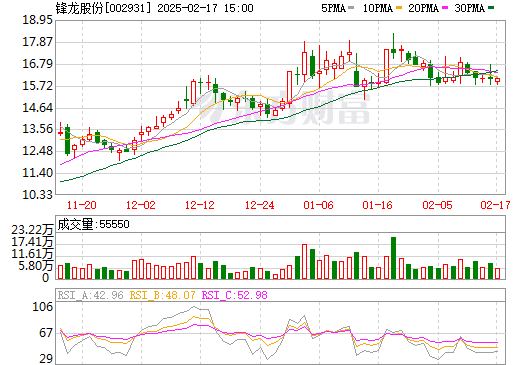Click the 18.95 price axis label

[37, 20]
